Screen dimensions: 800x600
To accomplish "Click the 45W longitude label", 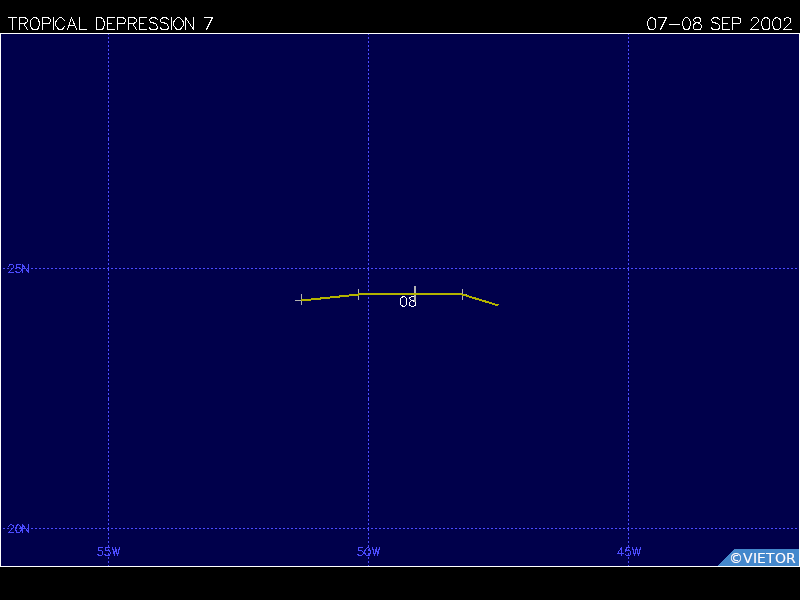I will (629, 552).
